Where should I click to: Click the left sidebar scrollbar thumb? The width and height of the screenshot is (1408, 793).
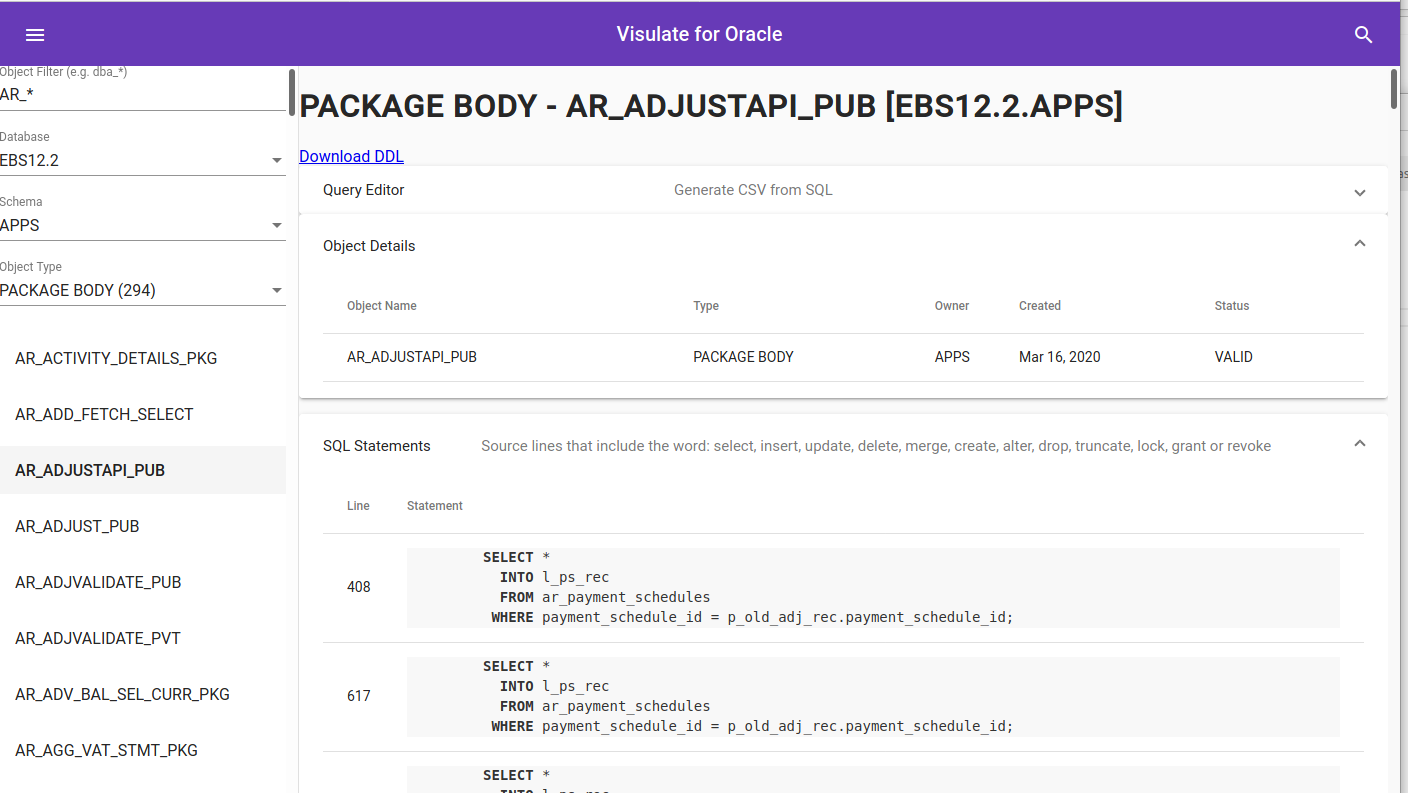tap(291, 92)
